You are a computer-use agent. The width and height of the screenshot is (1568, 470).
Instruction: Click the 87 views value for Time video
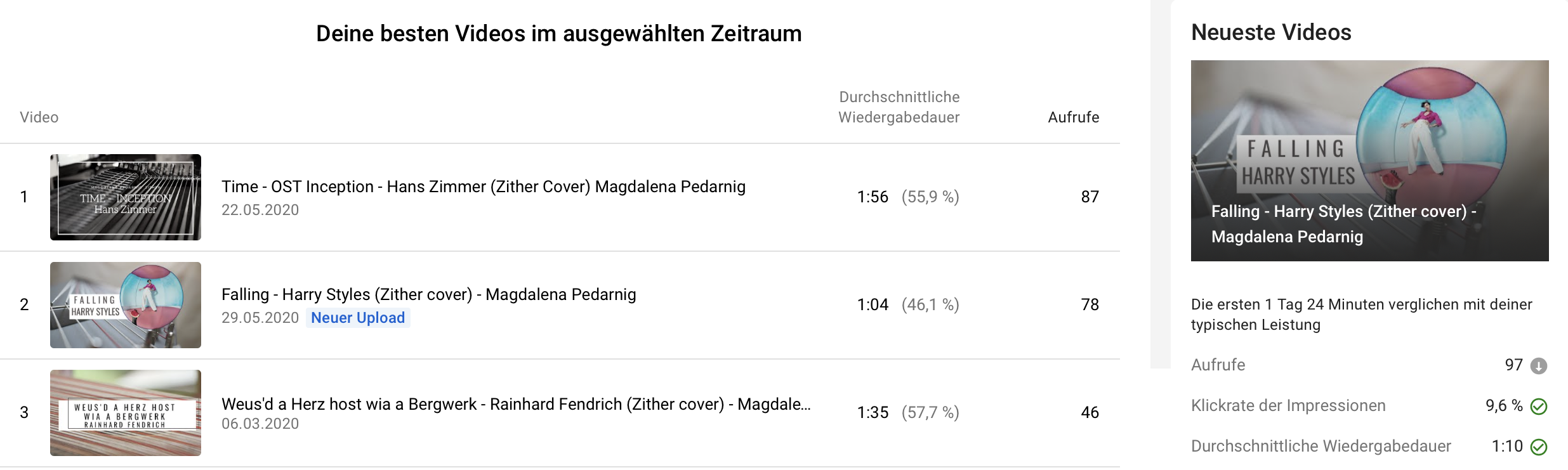tap(1090, 197)
